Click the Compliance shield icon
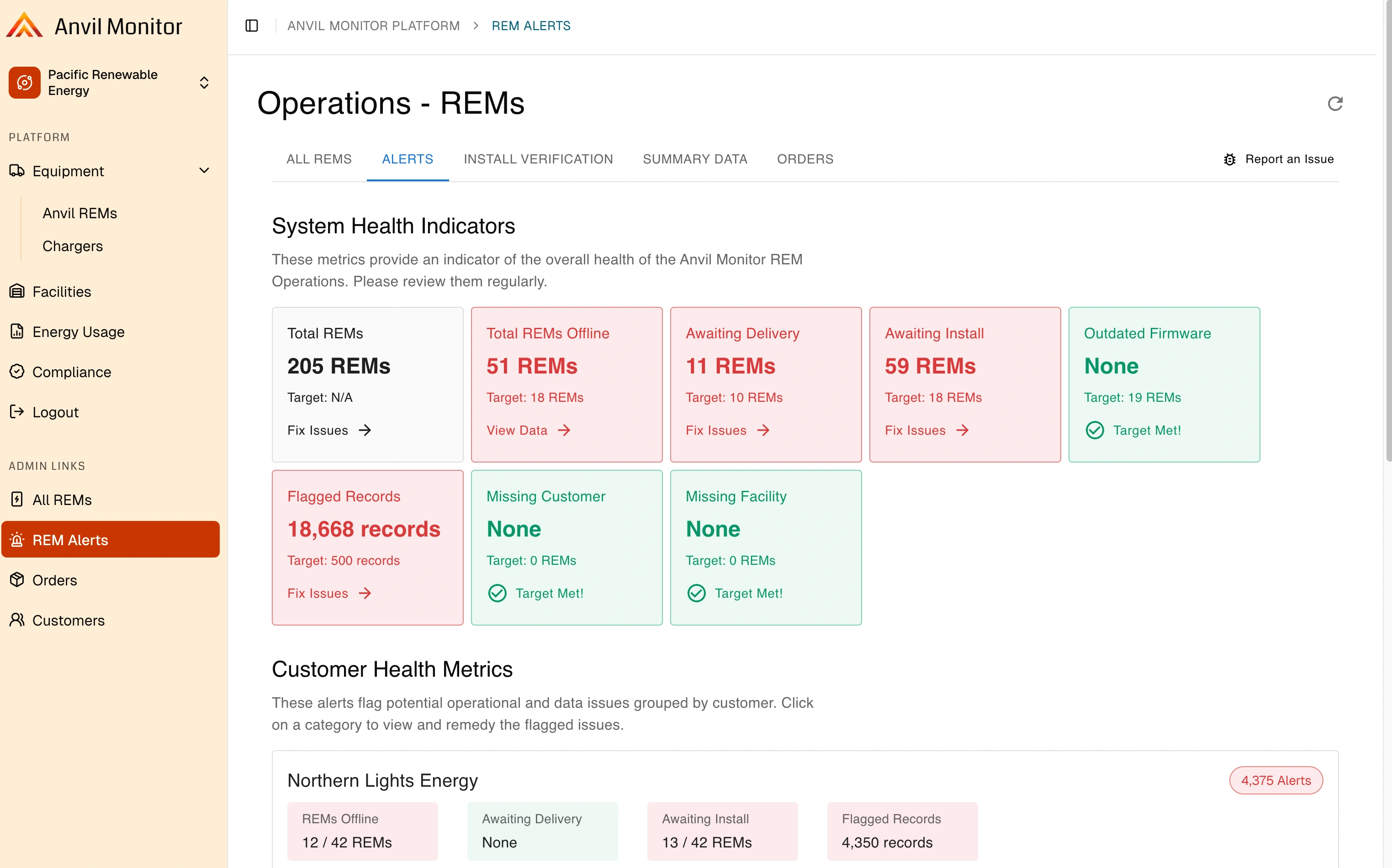Viewport: 1392px width, 868px height. tap(16, 371)
